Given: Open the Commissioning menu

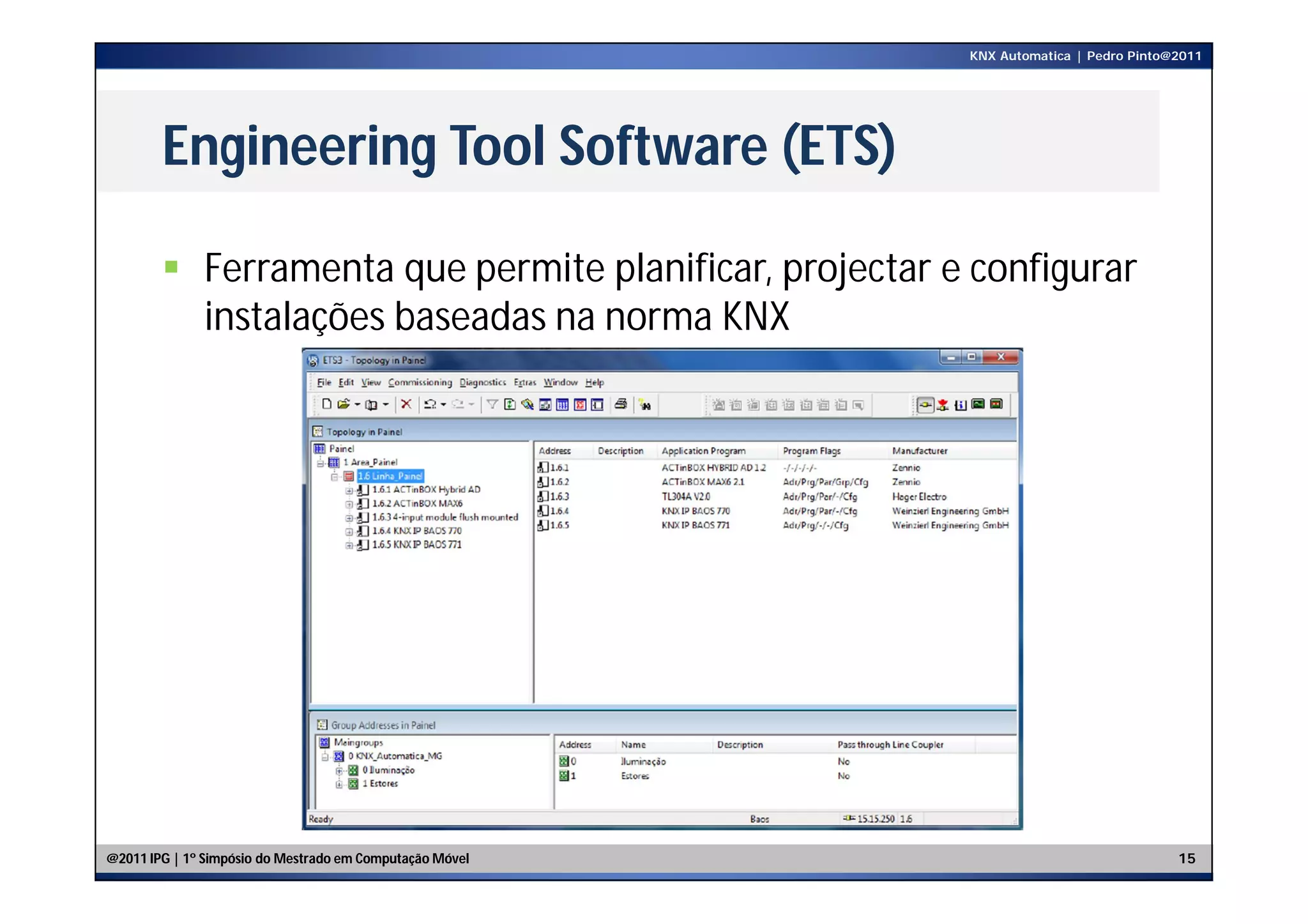Looking at the screenshot, I should [420, 382].
